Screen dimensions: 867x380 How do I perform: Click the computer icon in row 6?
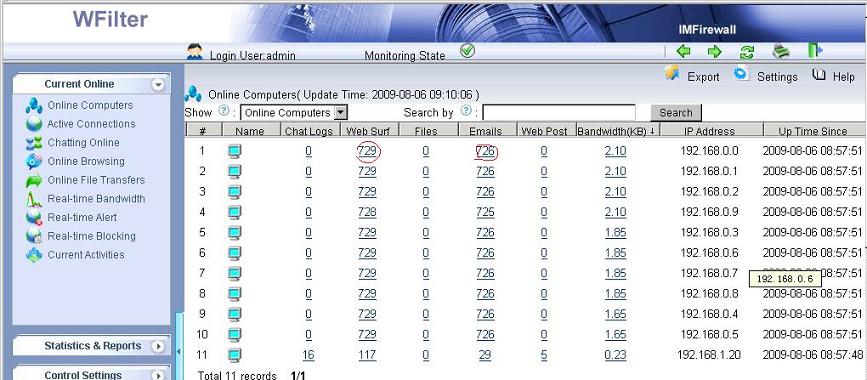234,254
